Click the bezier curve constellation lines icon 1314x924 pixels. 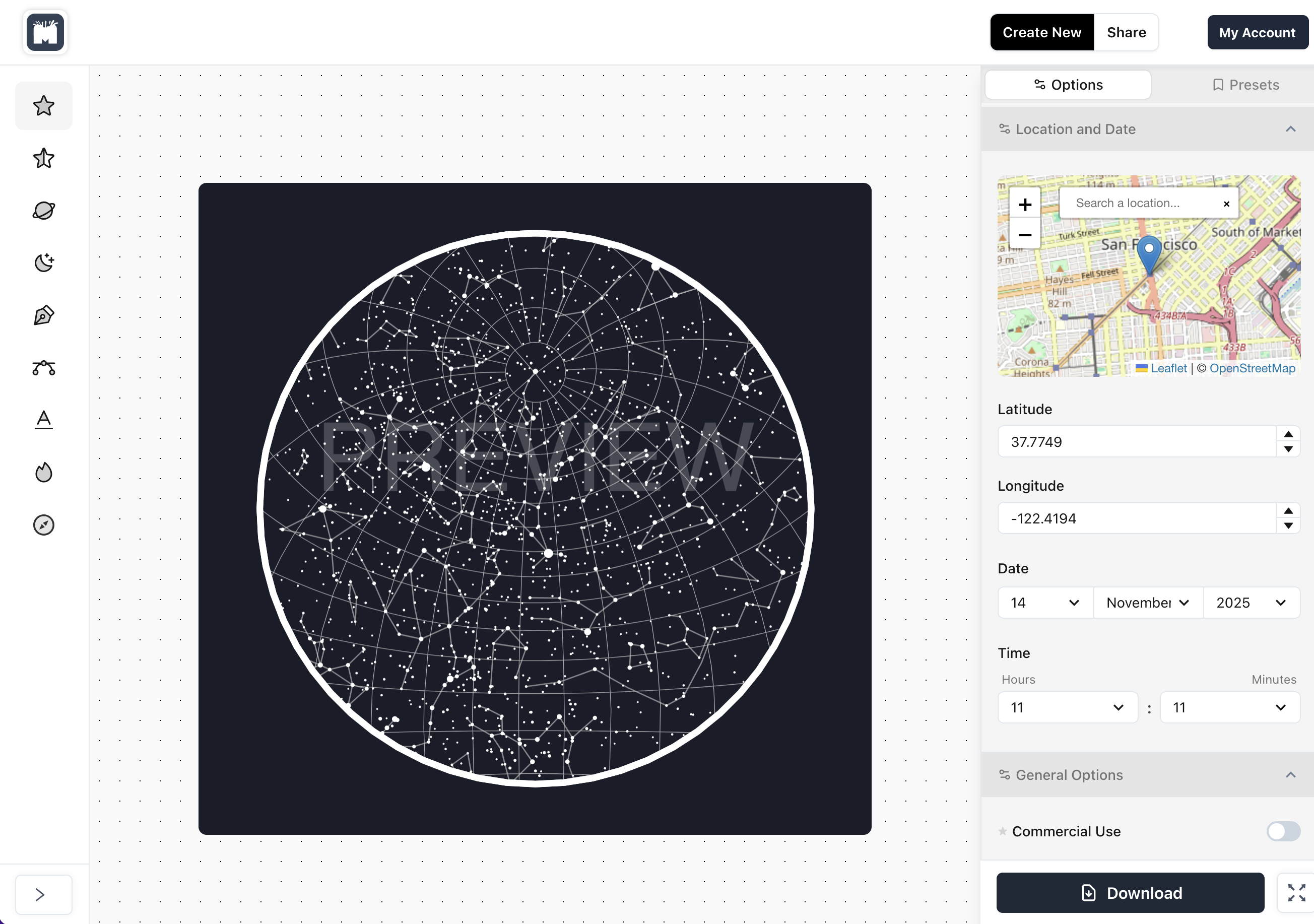click(x=43, y=368)
